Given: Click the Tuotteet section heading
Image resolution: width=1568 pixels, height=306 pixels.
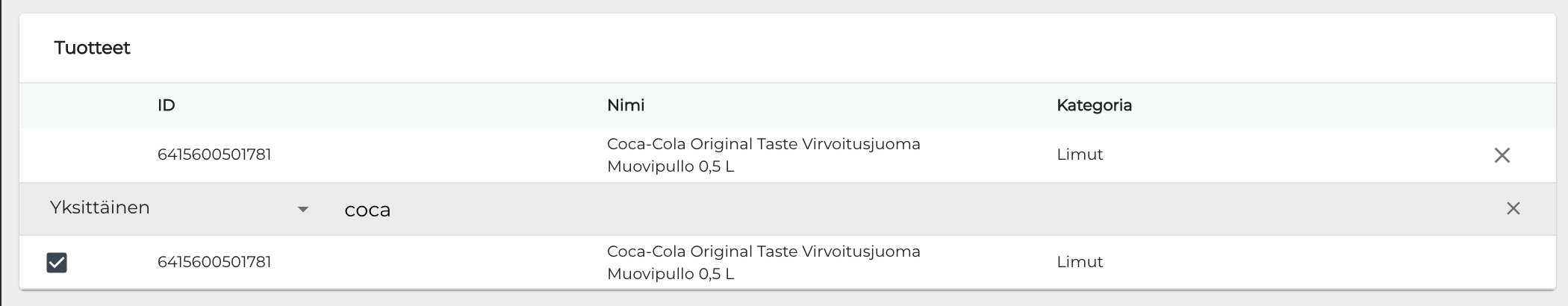Looking at the screenshot, I should [92, 48].
